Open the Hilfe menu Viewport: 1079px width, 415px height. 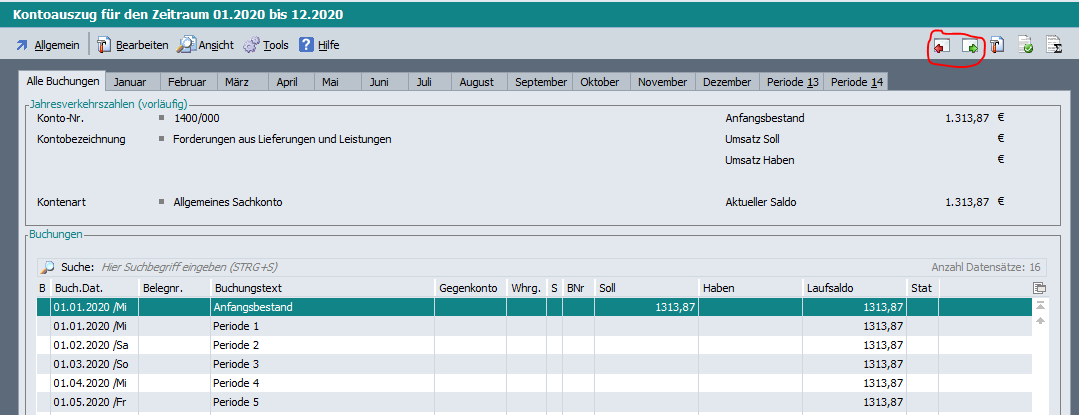[319, 45]
